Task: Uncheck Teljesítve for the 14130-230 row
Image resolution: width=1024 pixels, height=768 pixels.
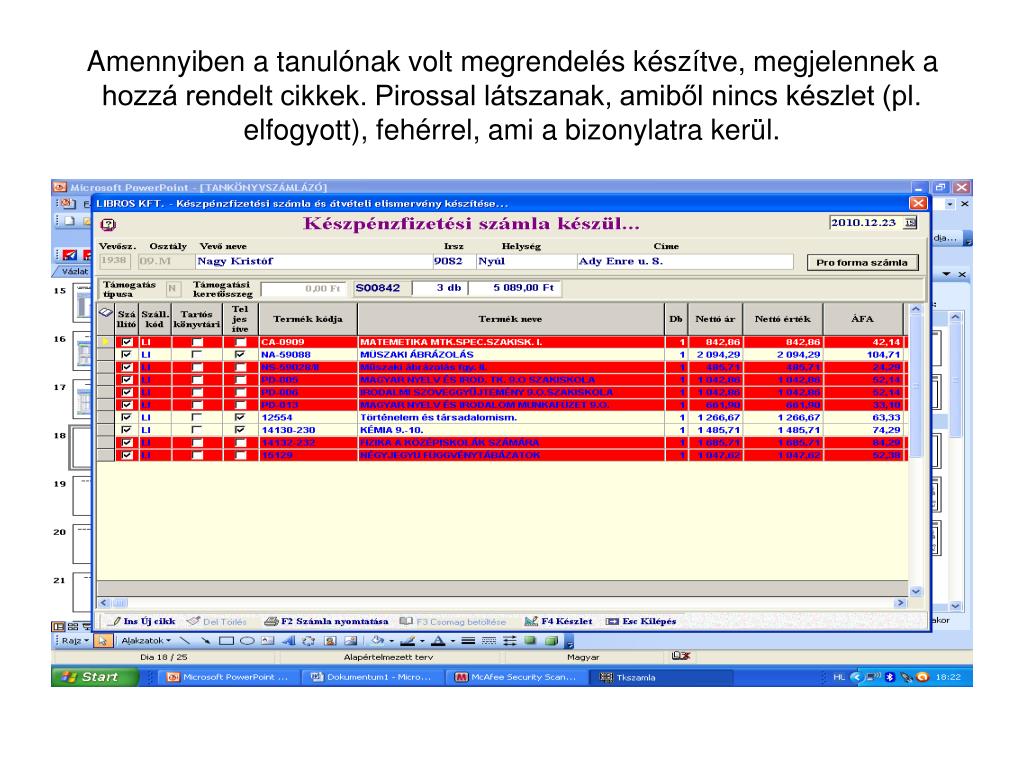Action: [240, 430]
